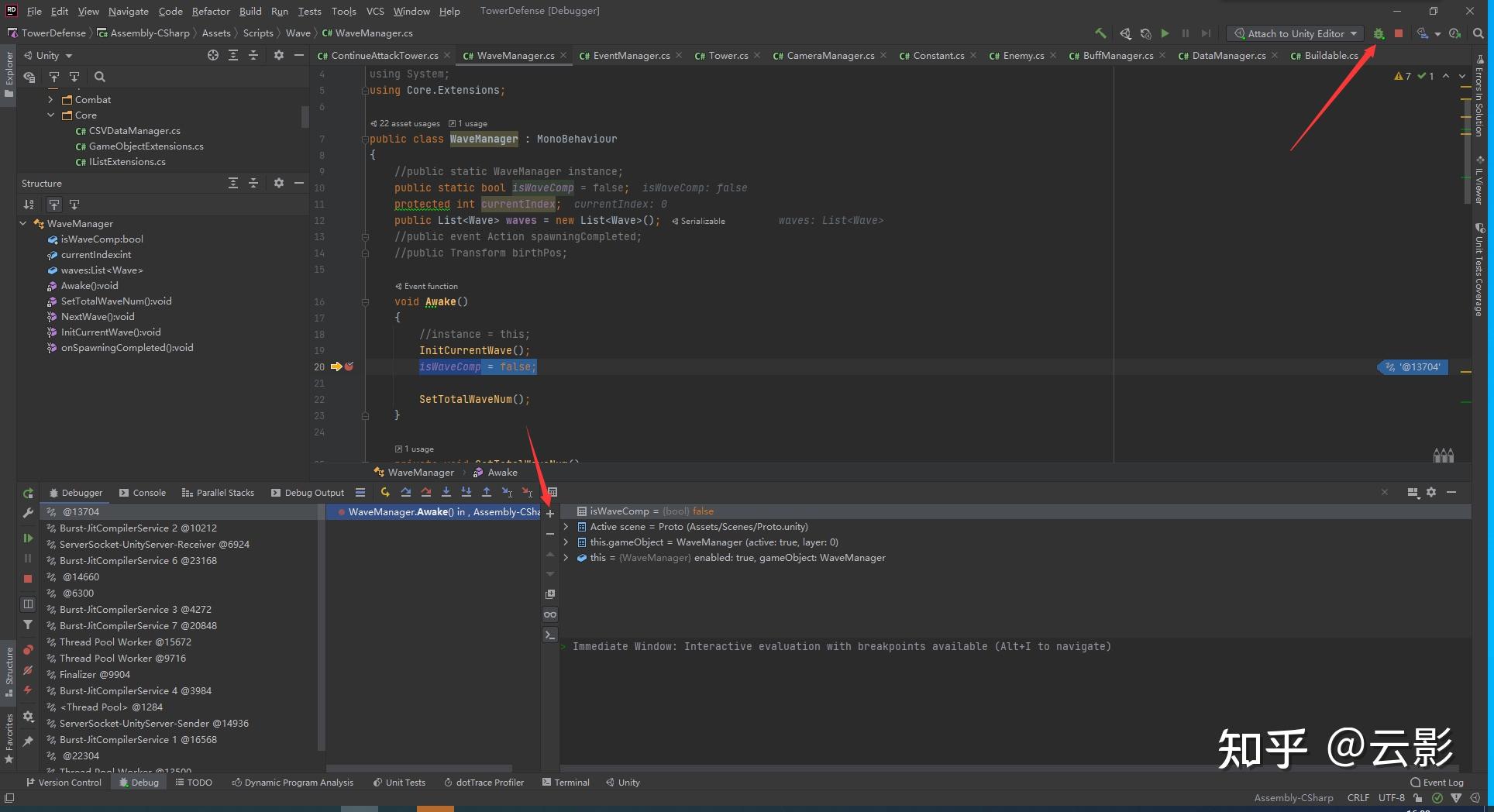Toggle alphabetical sort in Structure panel
This screenshot has width=1494, height=812.
29,205
